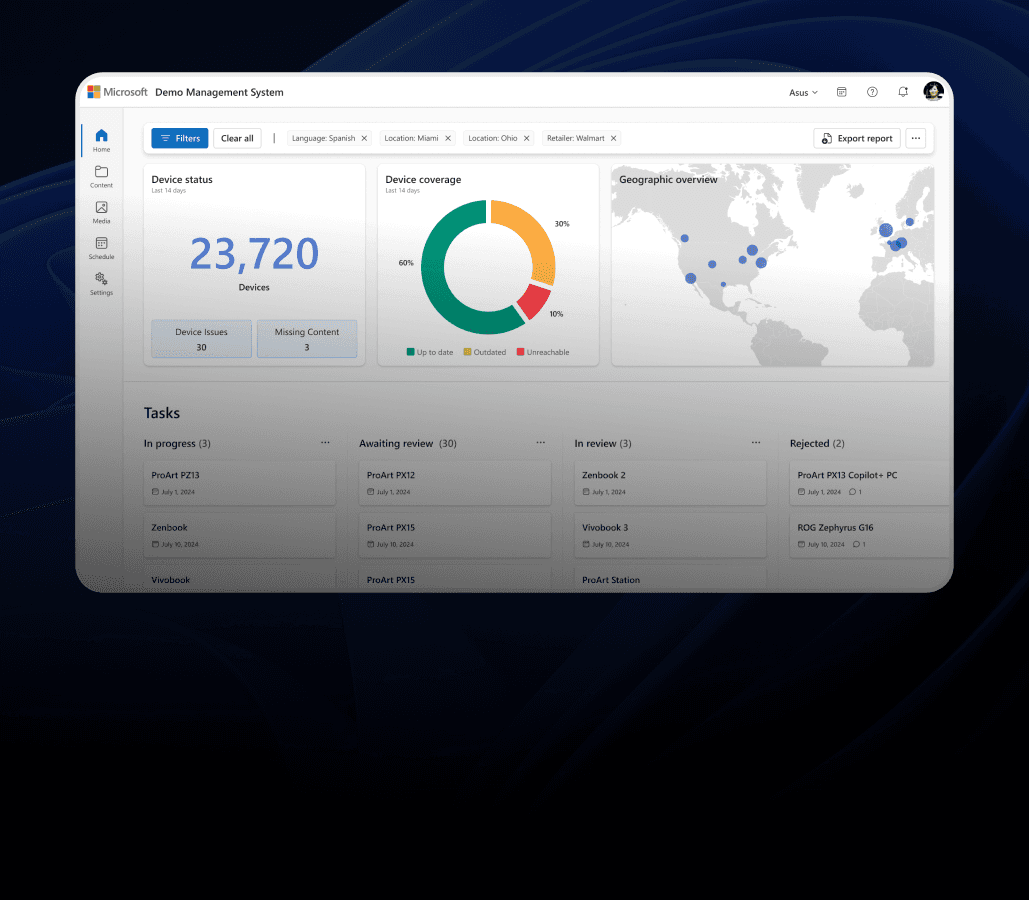Click the Awaiting review (30) column header

(x=408, y=444)
